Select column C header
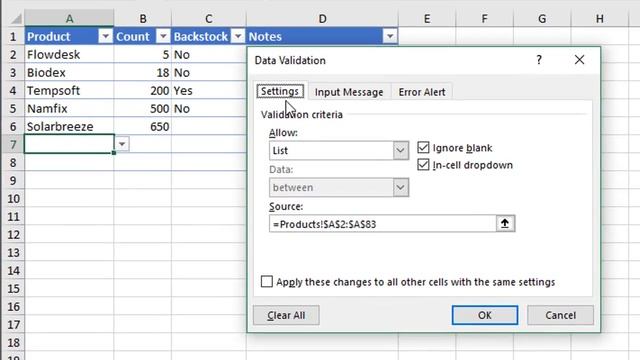This screenshot has width=640, height=360. pos(209,18)
